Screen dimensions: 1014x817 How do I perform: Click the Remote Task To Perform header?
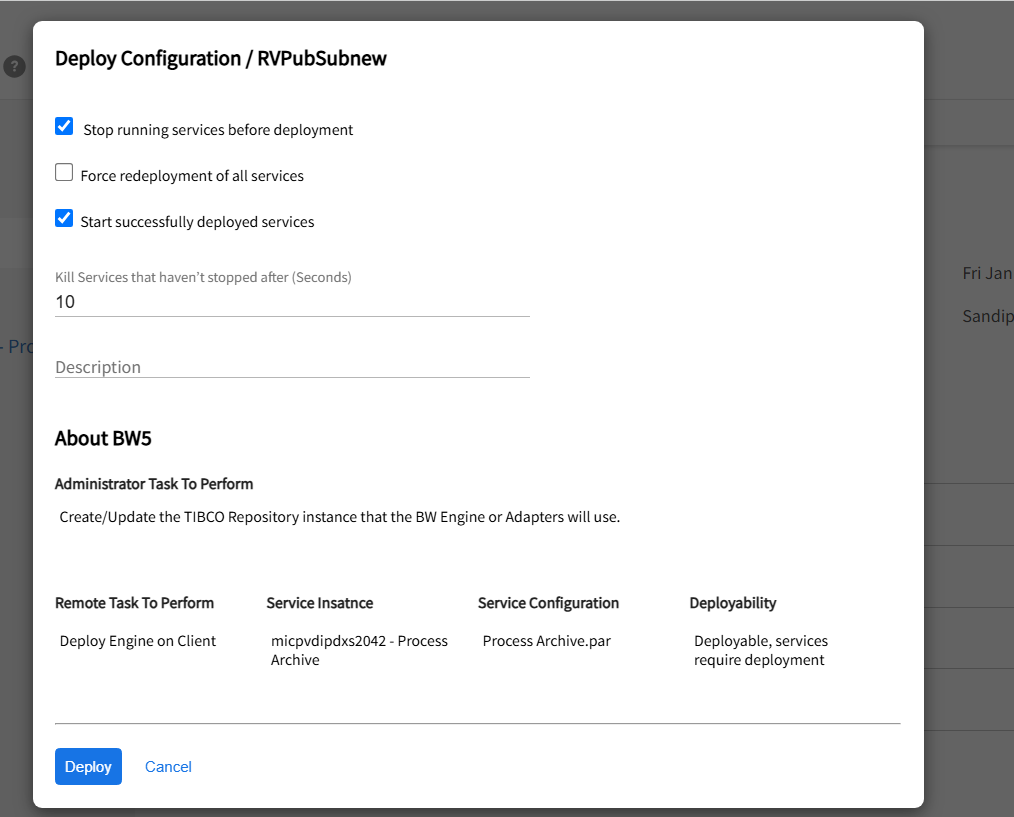click(134, 603)
